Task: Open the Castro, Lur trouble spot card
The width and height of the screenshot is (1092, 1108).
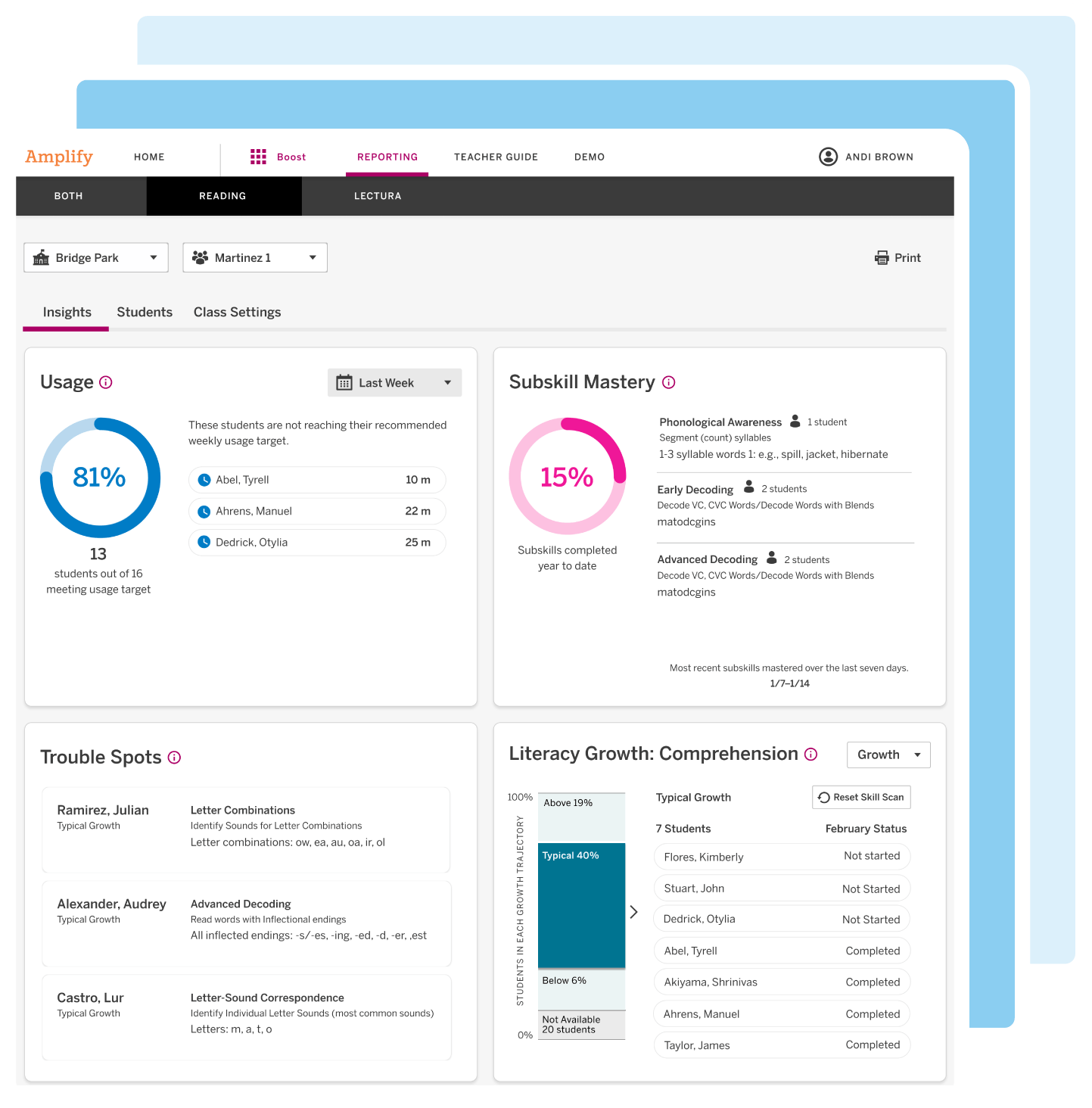Action: tap(247, 1017)
